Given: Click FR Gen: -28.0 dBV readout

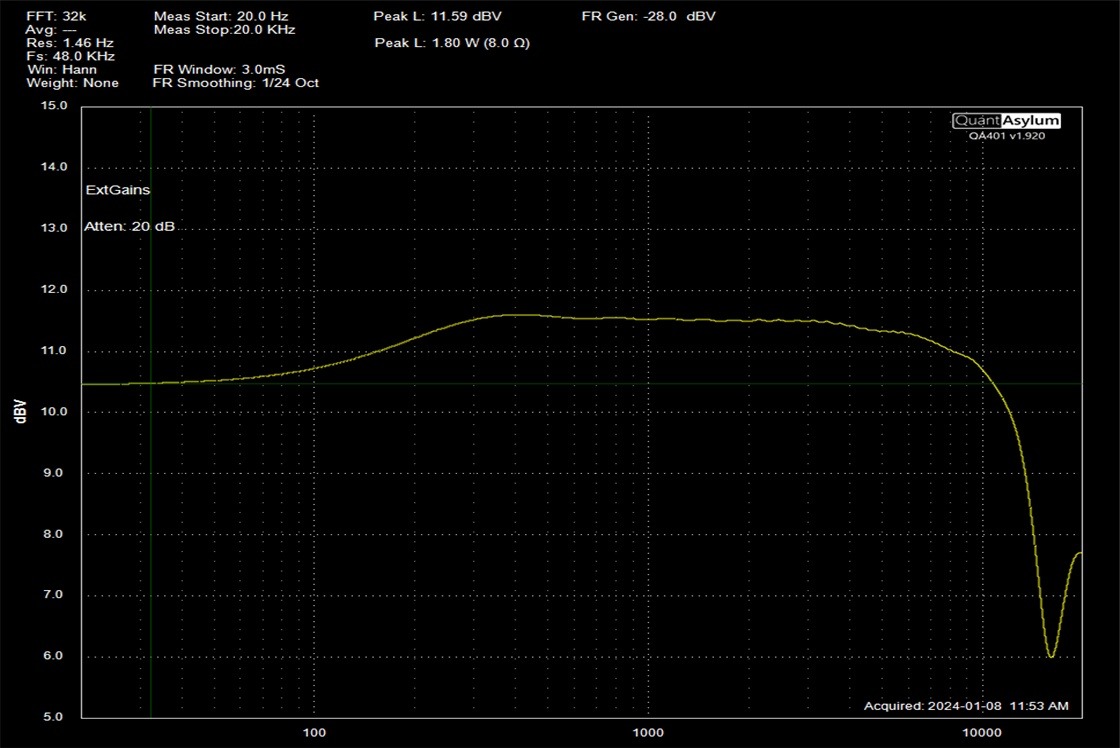Looking at the screenshot, I should coord(649,16).
